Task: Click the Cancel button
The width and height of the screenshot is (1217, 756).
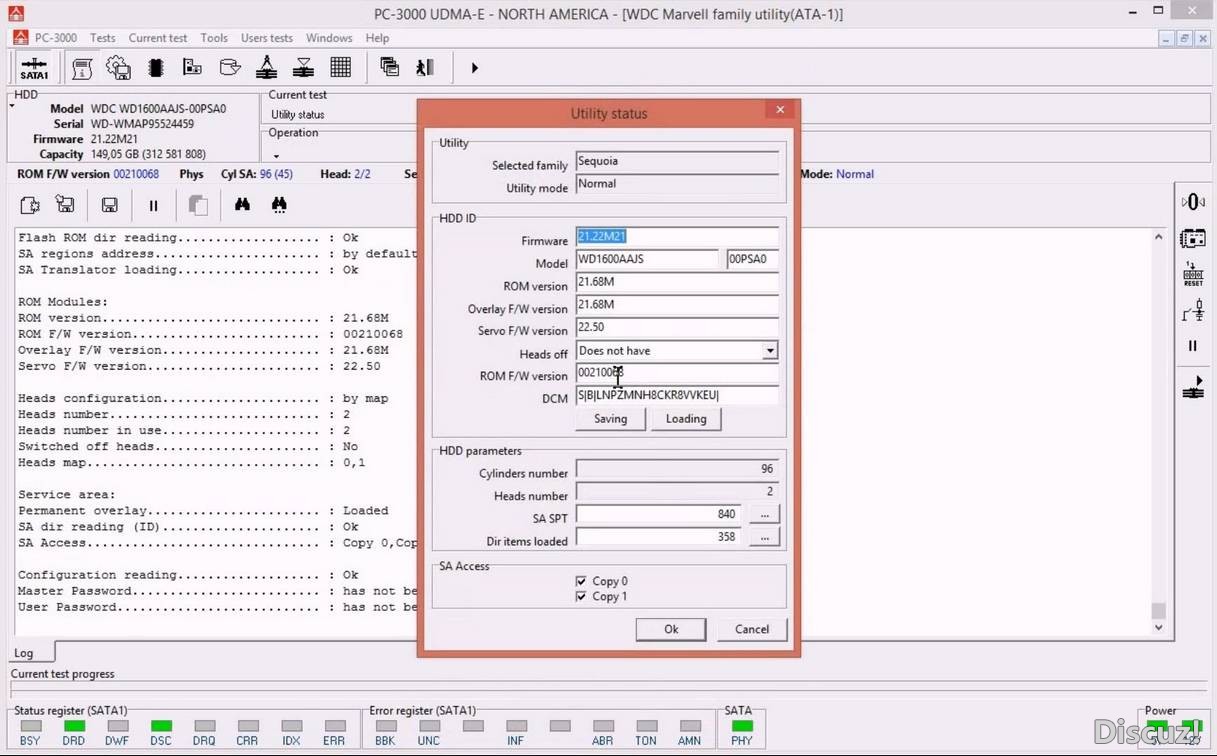Action: (x=752, y=629)
